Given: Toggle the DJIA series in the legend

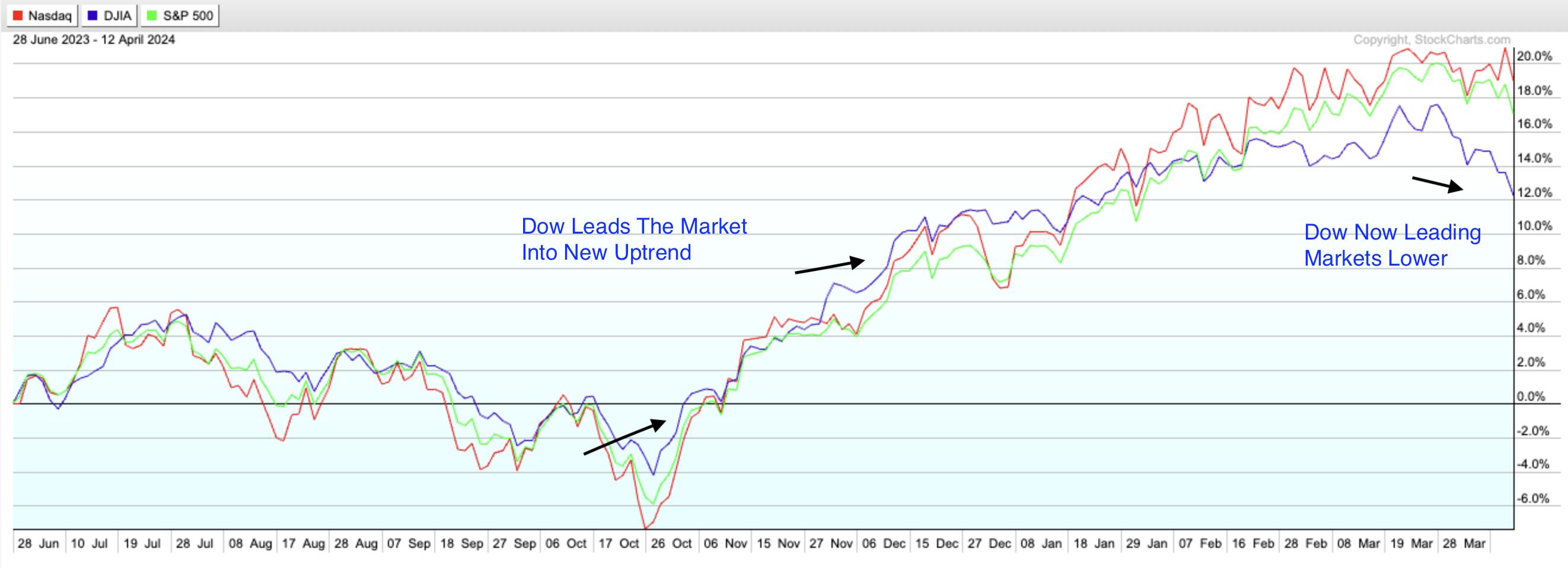Looking at the screenshot, I should 110,16.
